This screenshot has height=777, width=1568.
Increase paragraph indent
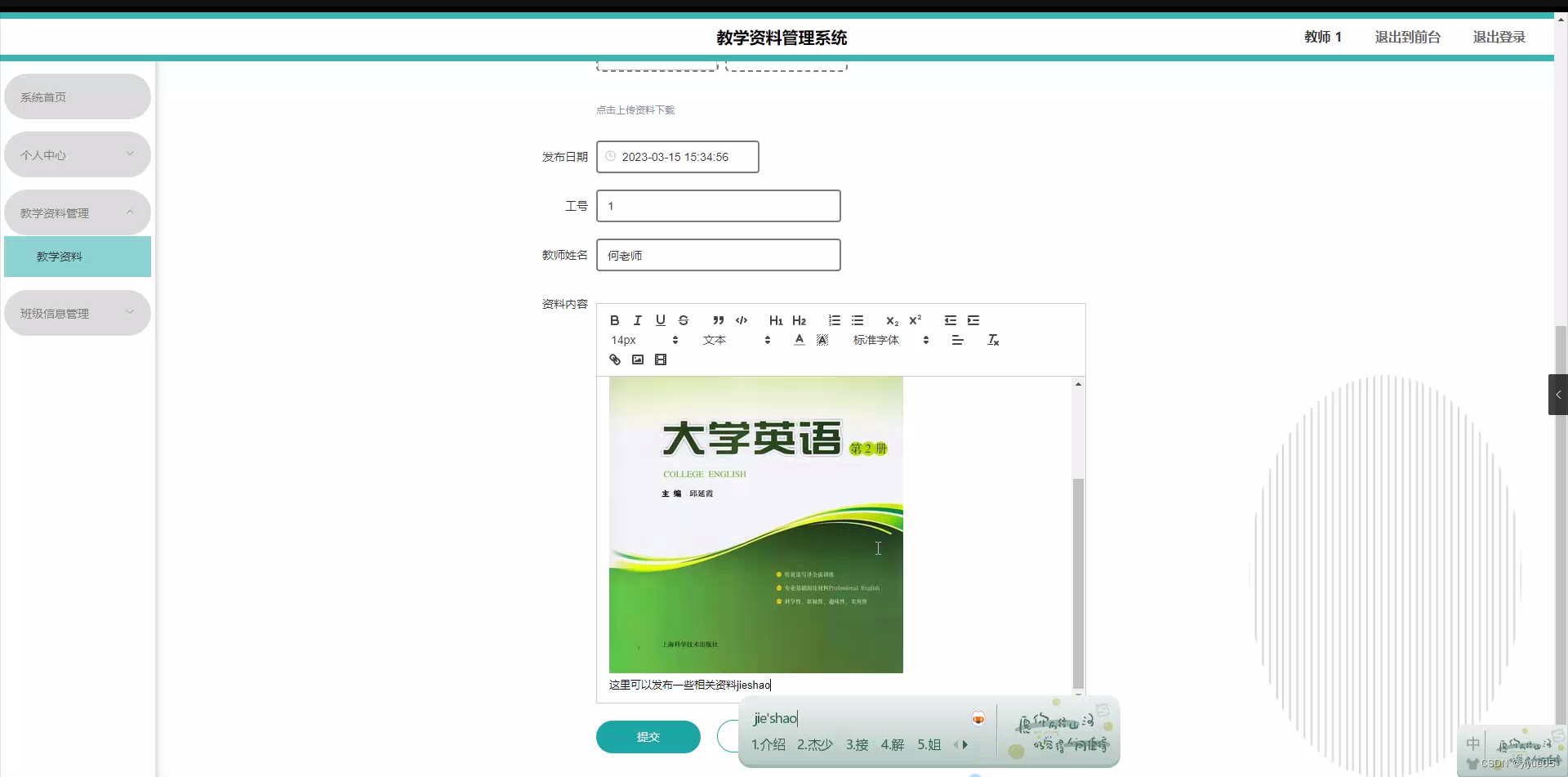tap(973, 320)
